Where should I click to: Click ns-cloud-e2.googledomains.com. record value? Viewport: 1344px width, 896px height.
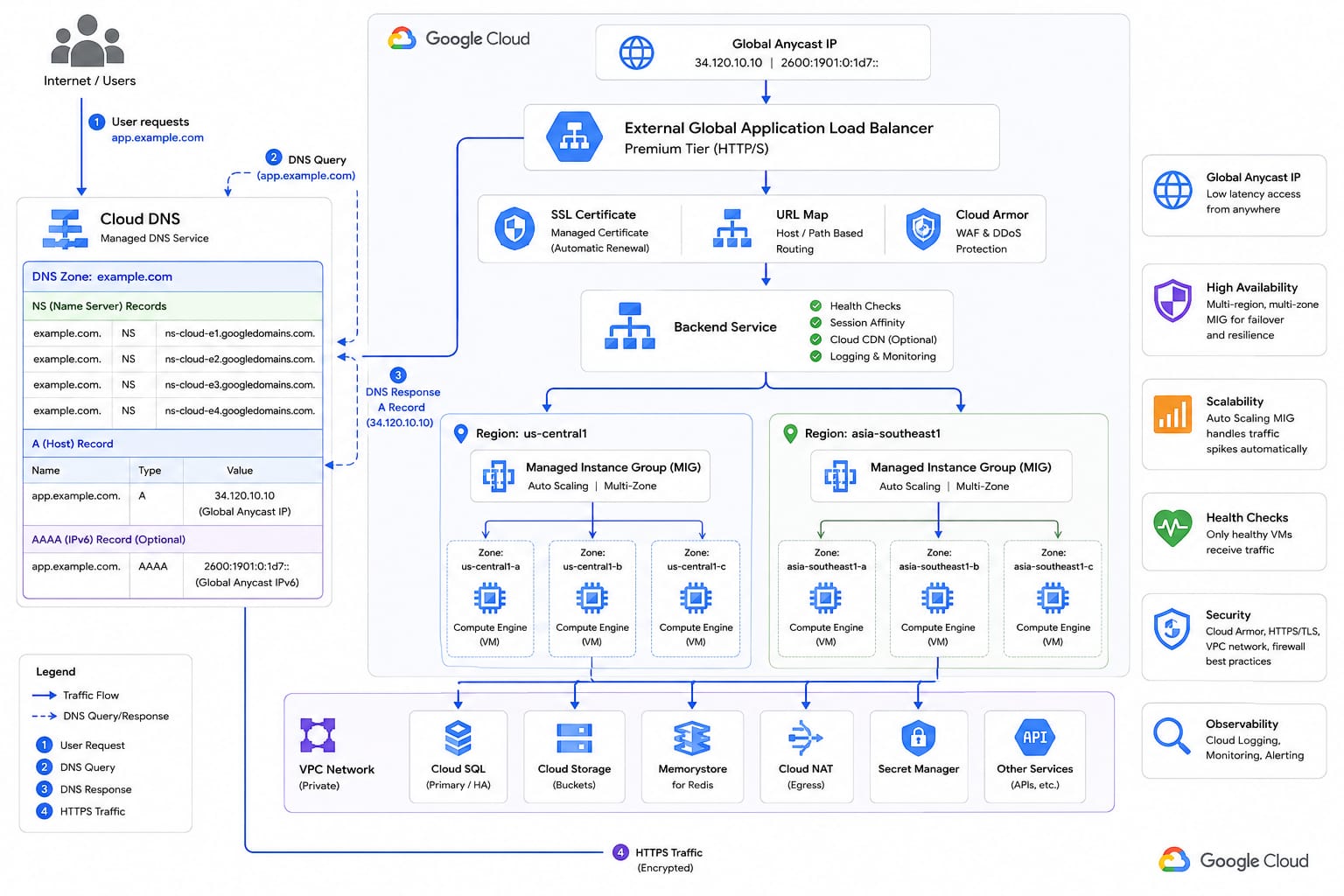pyautogui.click(x=240, y=359)
